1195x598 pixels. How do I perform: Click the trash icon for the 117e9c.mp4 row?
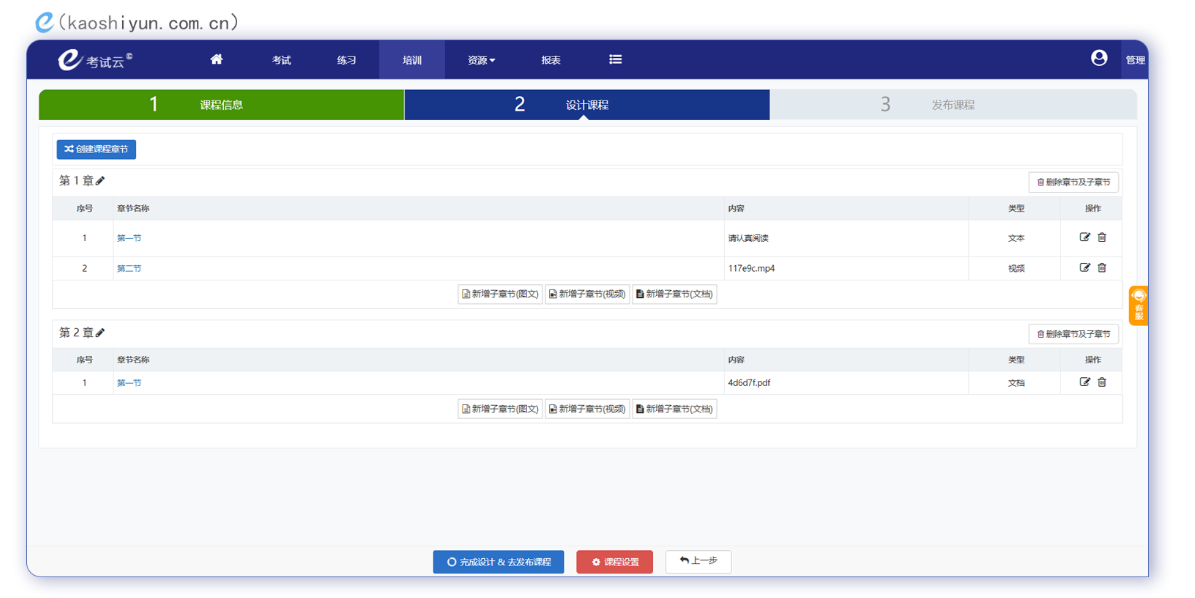point(1102,267)
